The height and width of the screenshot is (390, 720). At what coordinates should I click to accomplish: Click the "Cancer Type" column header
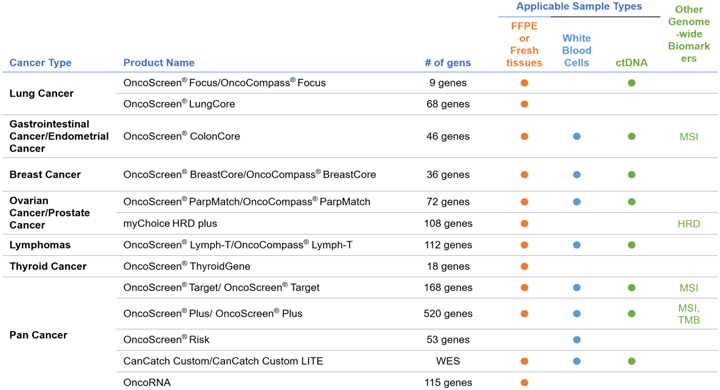click(40, 62)
